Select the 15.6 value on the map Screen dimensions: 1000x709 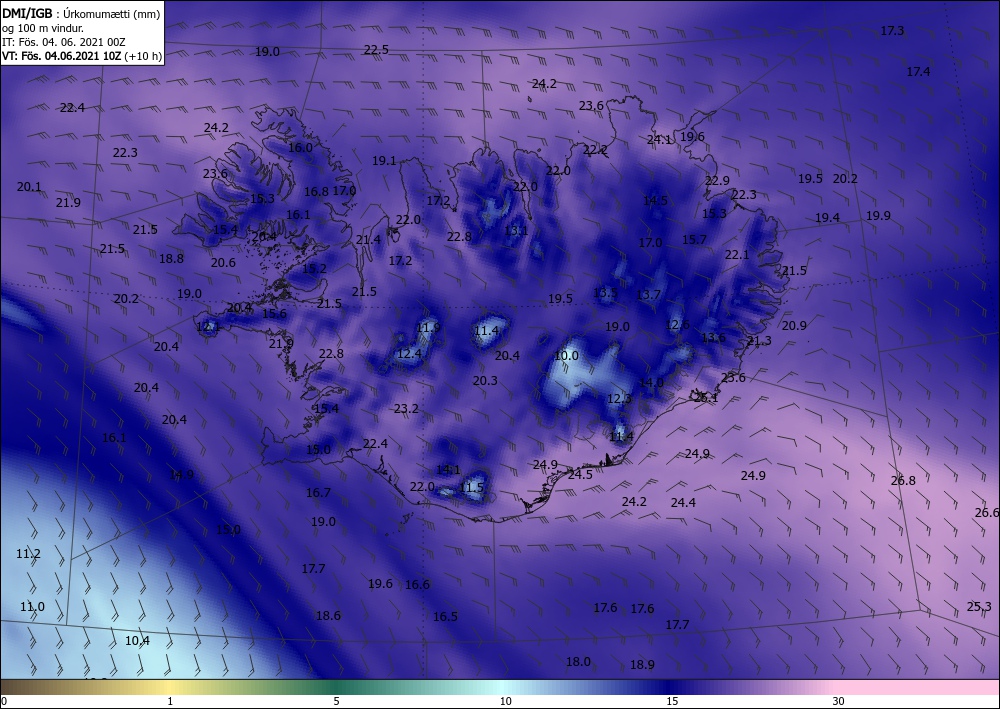pyautogui.click(x=274, y=313)
